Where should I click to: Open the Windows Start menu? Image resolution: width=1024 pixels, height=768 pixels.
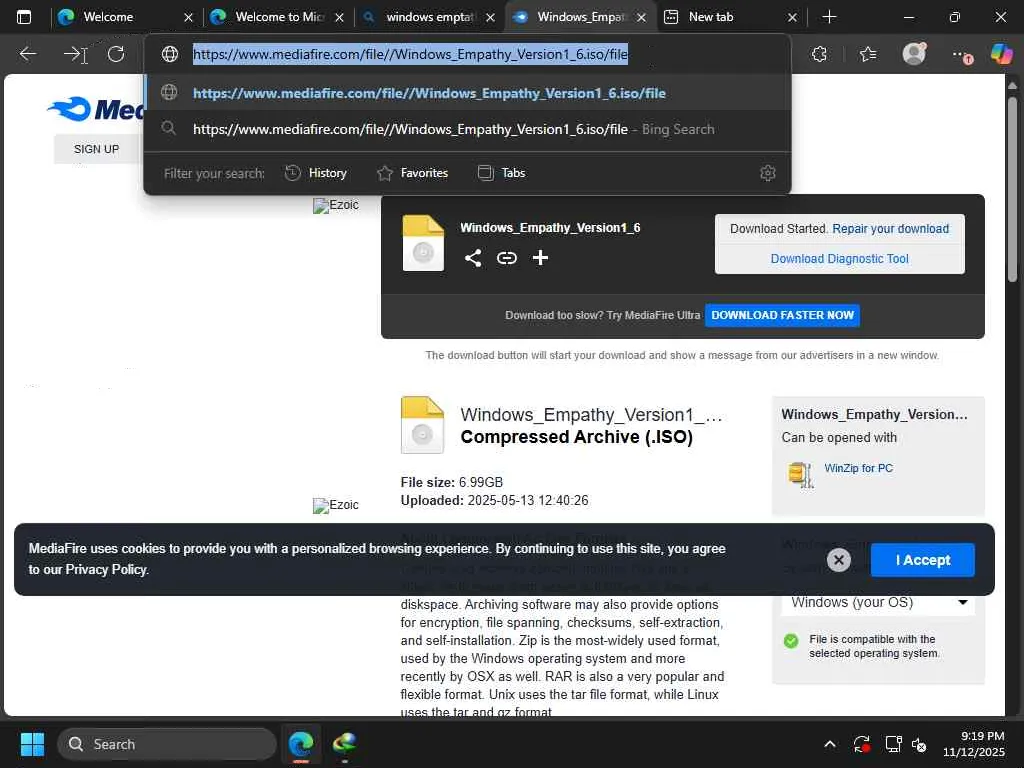point(32,744)
